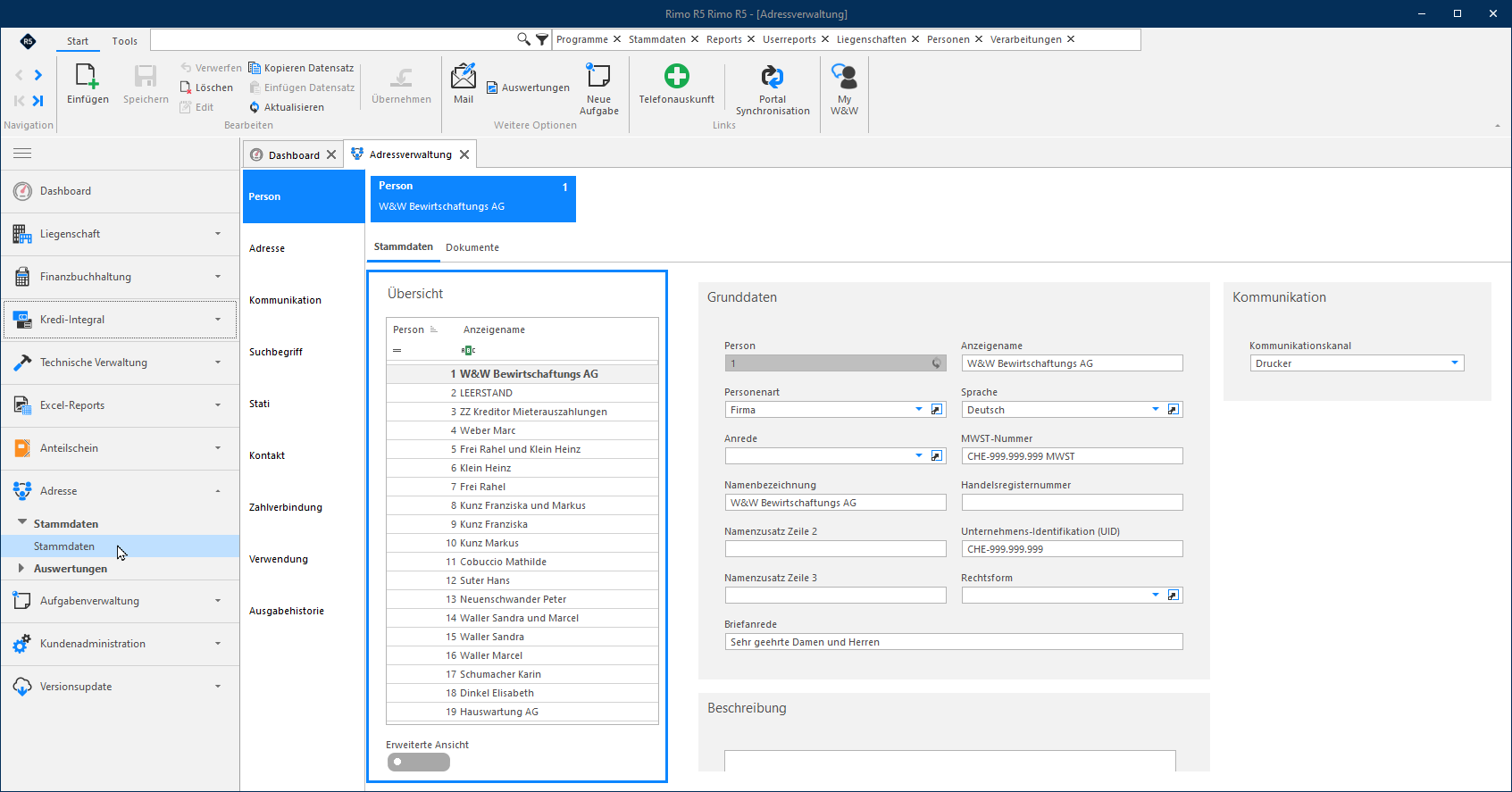Jump to last record navigation arrow
Screen dimensions: 1512x792
38,101
